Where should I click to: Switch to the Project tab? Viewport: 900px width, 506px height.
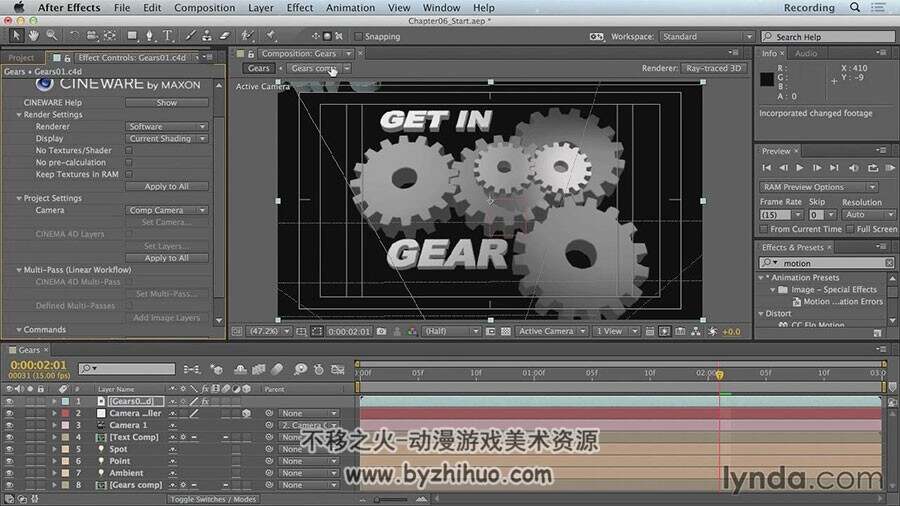point(21,58)
